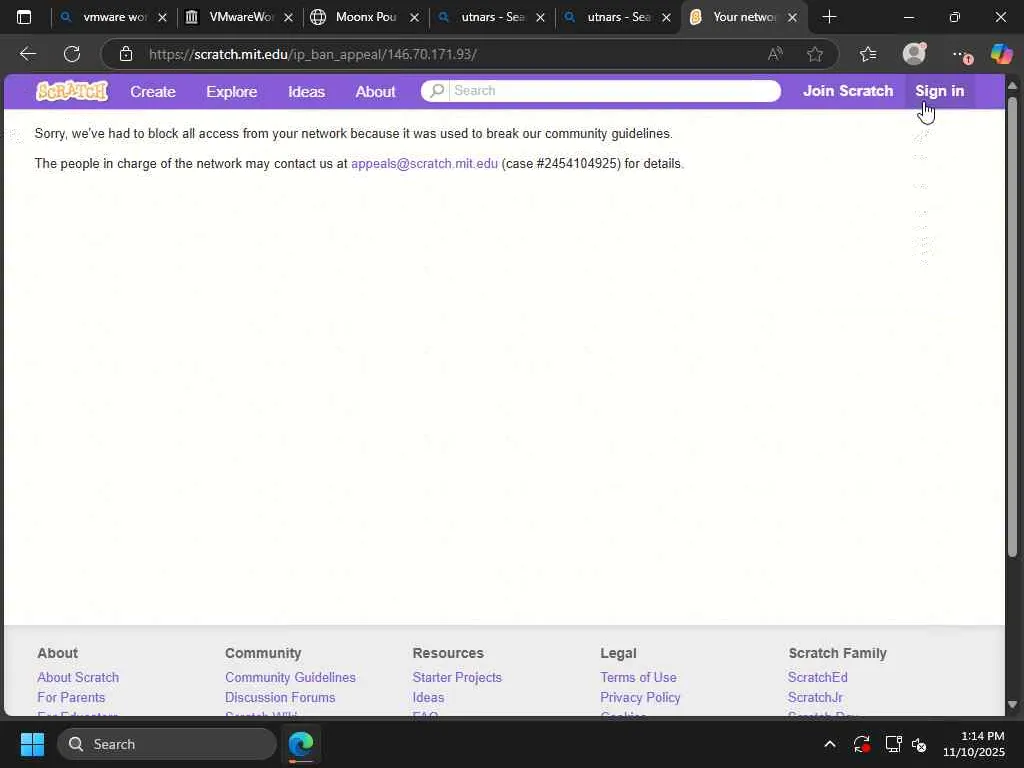The height and width of the screenshot is (768, 1024).
Task: Open Starter Projects footer link
Action: (x=457, y=677)
